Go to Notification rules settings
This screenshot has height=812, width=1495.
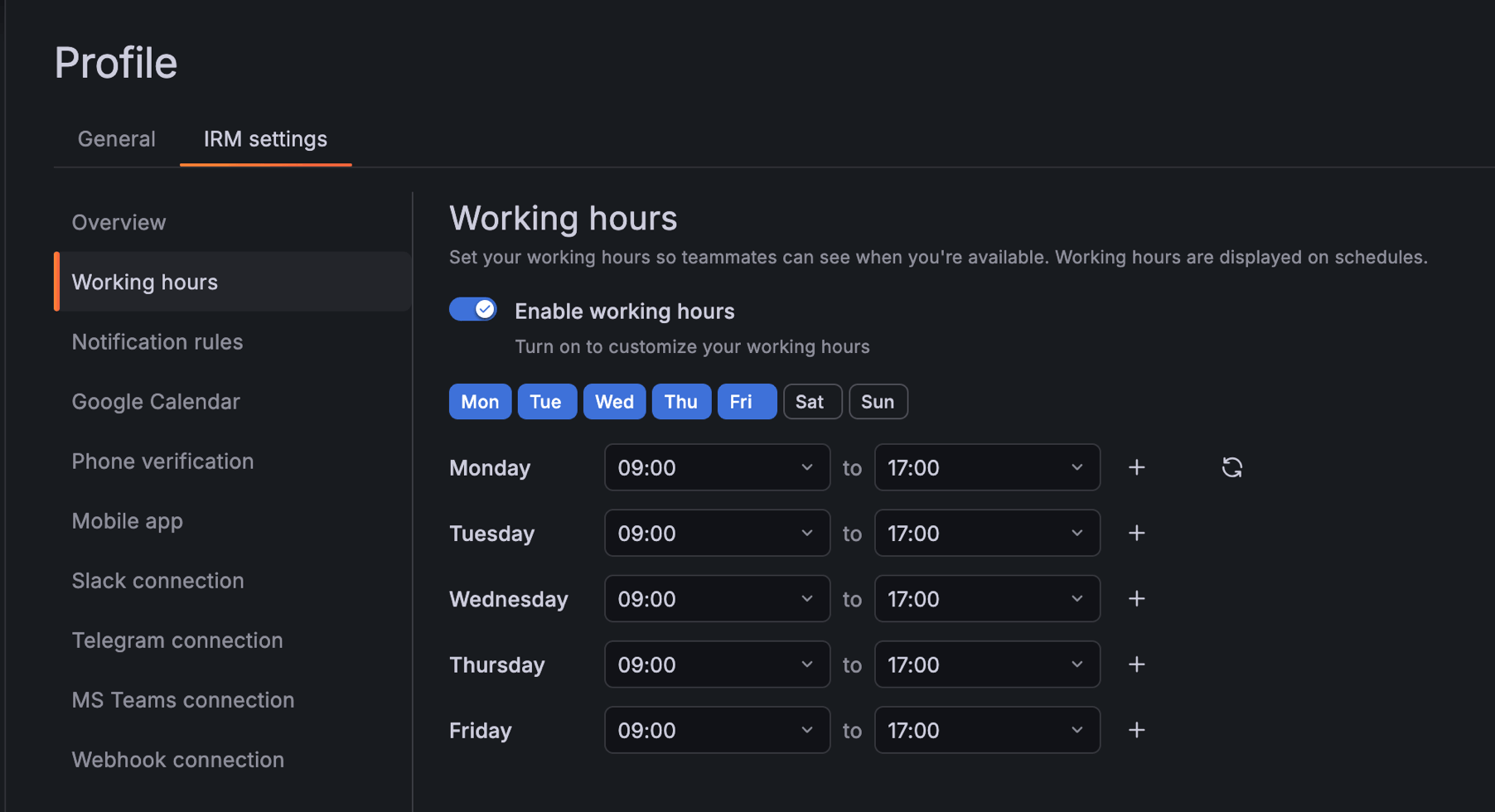click(157, 341)
